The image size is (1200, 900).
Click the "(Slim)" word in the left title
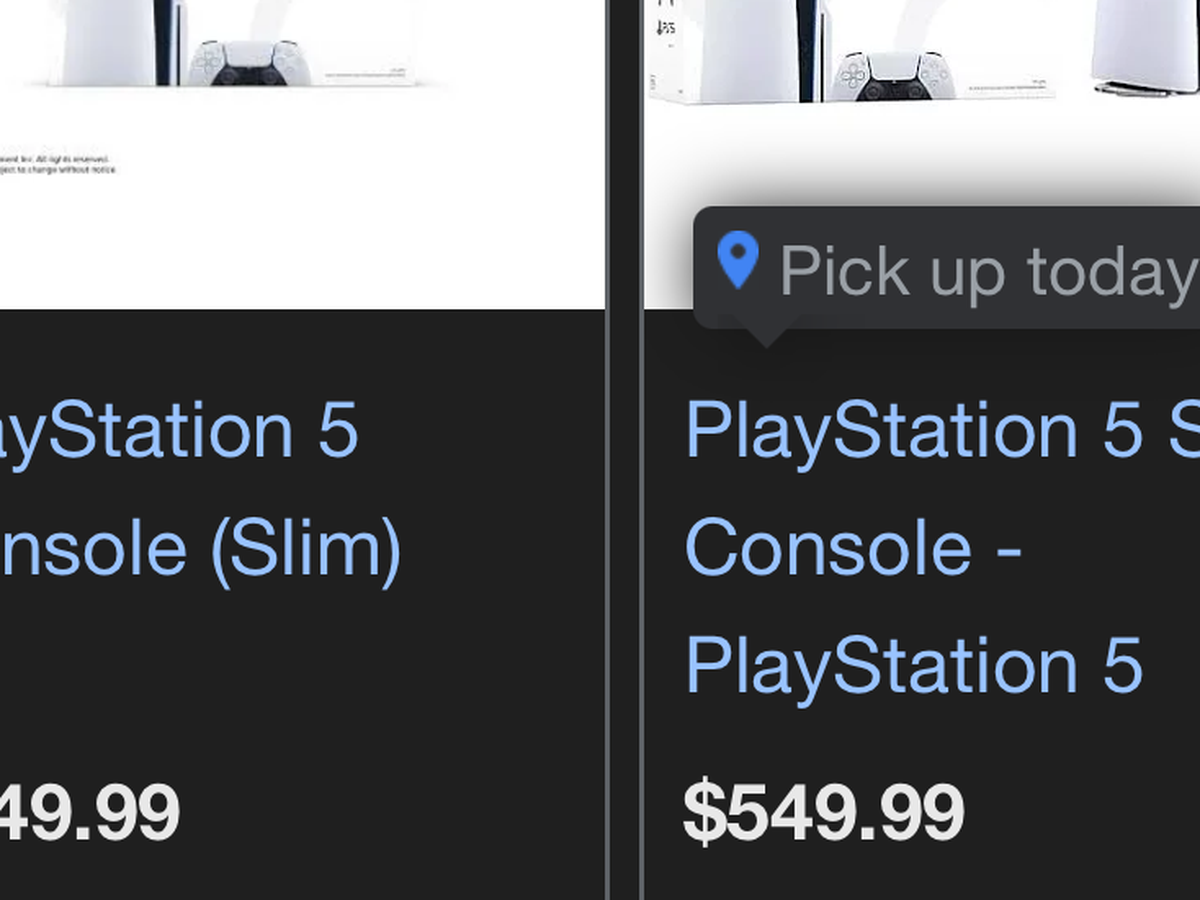pyautogui.click(x=306, y=548)
